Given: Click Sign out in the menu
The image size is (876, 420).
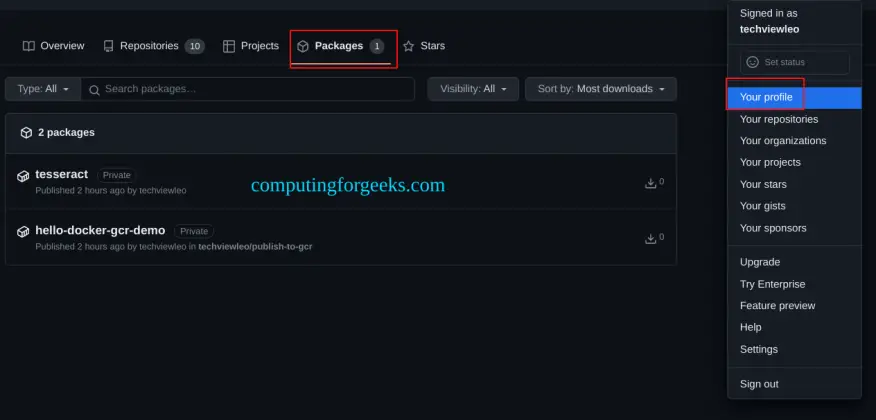Looking at the screenshot, I should [x=759, y=384].
